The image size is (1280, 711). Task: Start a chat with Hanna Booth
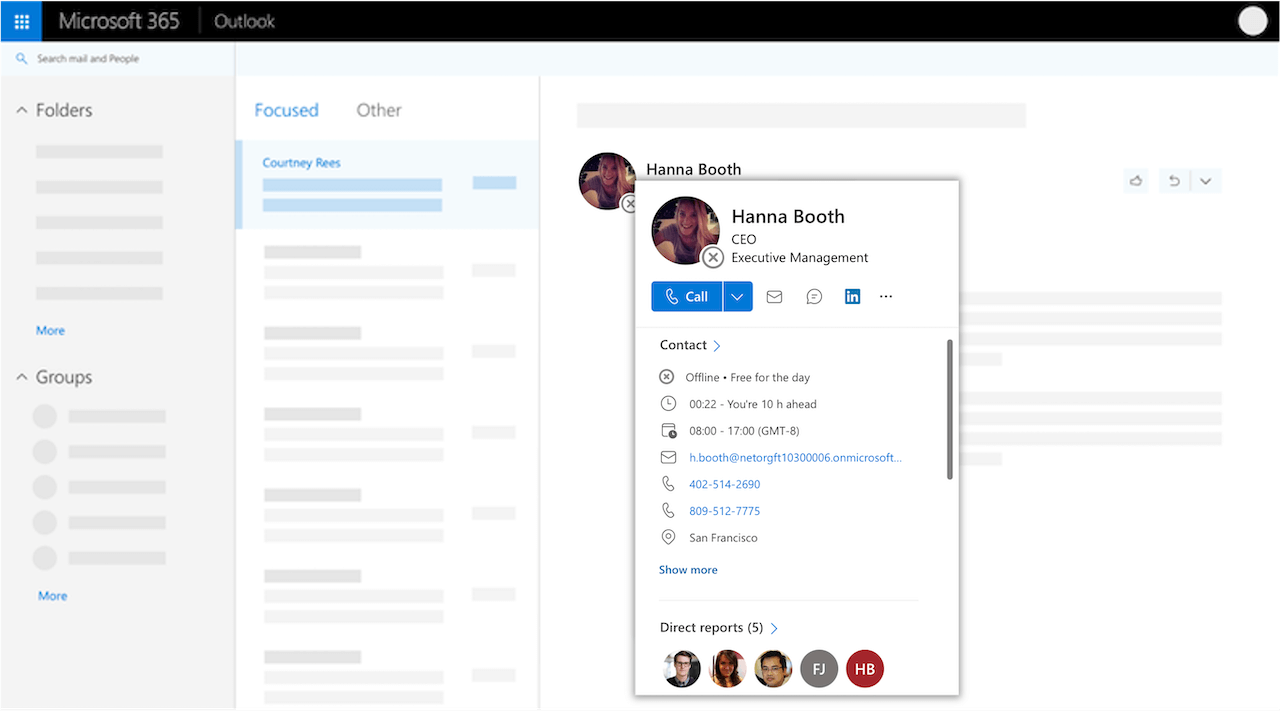click(813, 296)
